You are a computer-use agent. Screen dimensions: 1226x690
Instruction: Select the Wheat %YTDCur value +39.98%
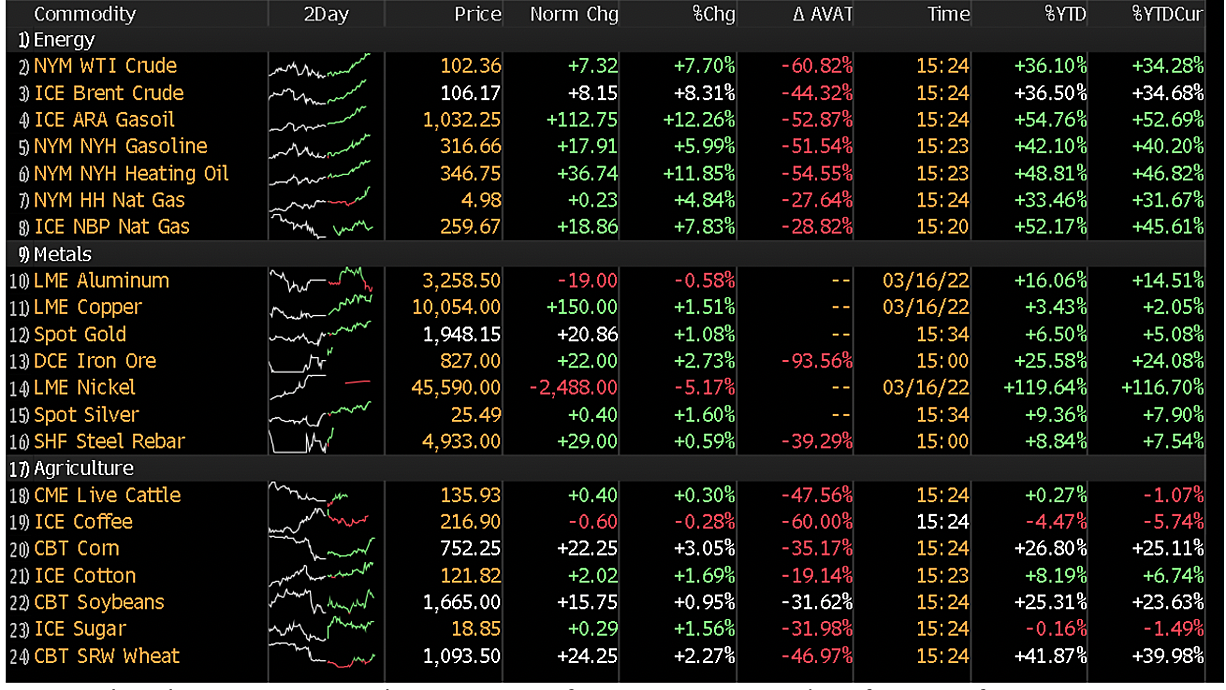click(1168, 656)
